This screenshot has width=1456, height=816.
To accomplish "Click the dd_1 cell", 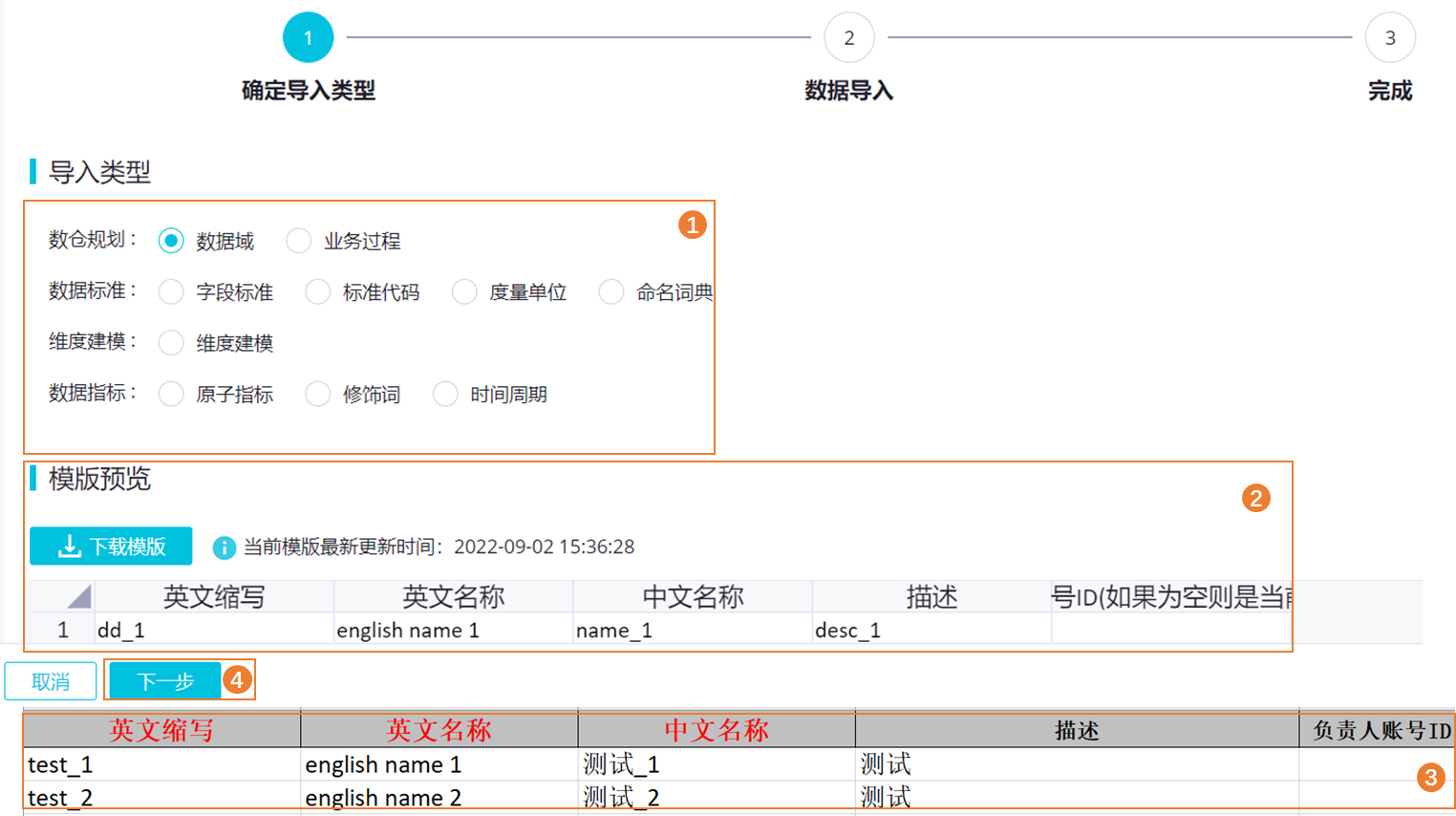I will (214, 630).
